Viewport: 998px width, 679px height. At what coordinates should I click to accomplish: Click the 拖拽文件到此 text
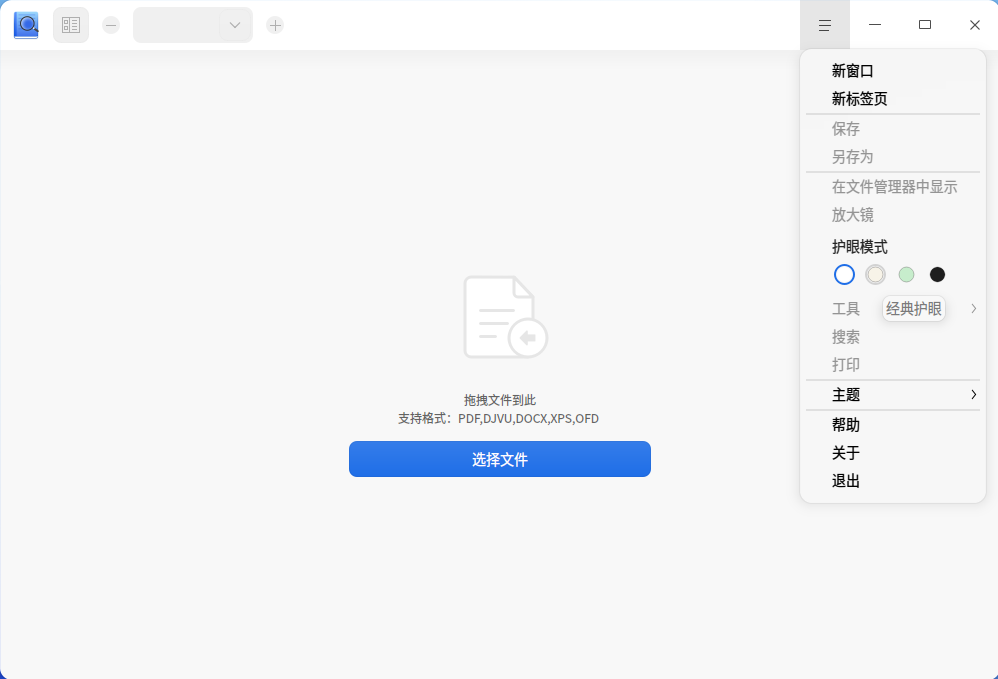500,400
